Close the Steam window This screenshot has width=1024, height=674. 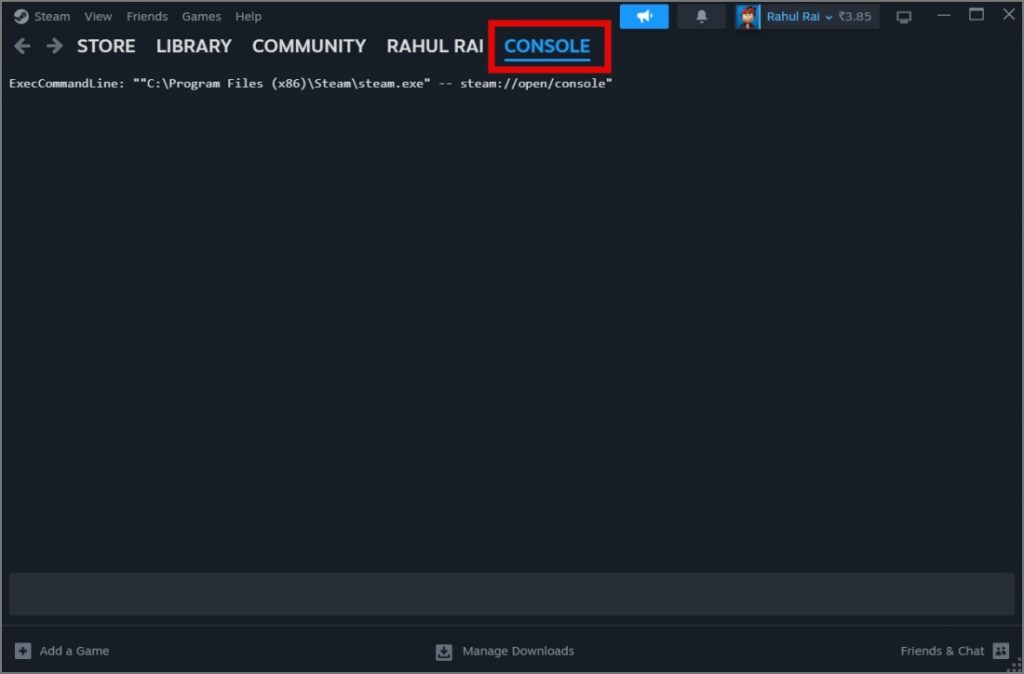coord(1009,14)
